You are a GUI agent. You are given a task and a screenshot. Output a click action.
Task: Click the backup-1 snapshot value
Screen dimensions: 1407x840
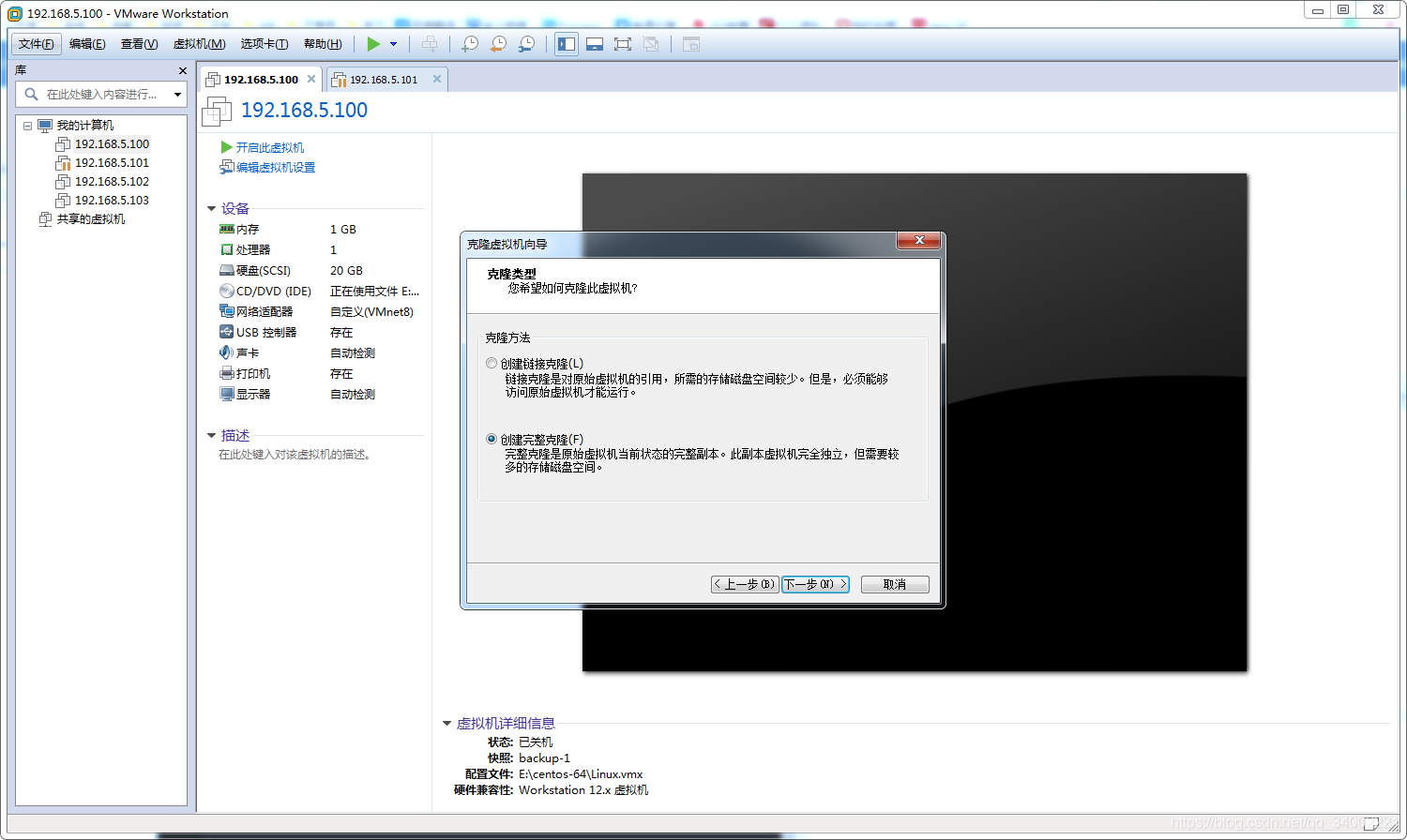point(544,757)
